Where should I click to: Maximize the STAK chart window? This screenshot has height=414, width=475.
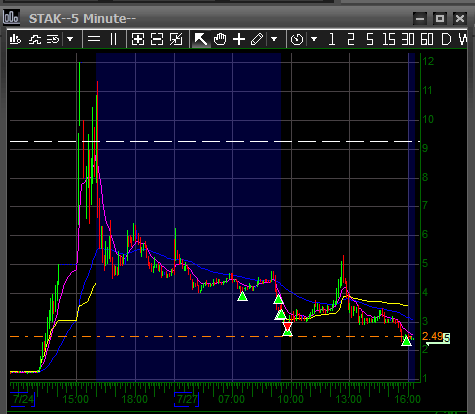(440, 18)
